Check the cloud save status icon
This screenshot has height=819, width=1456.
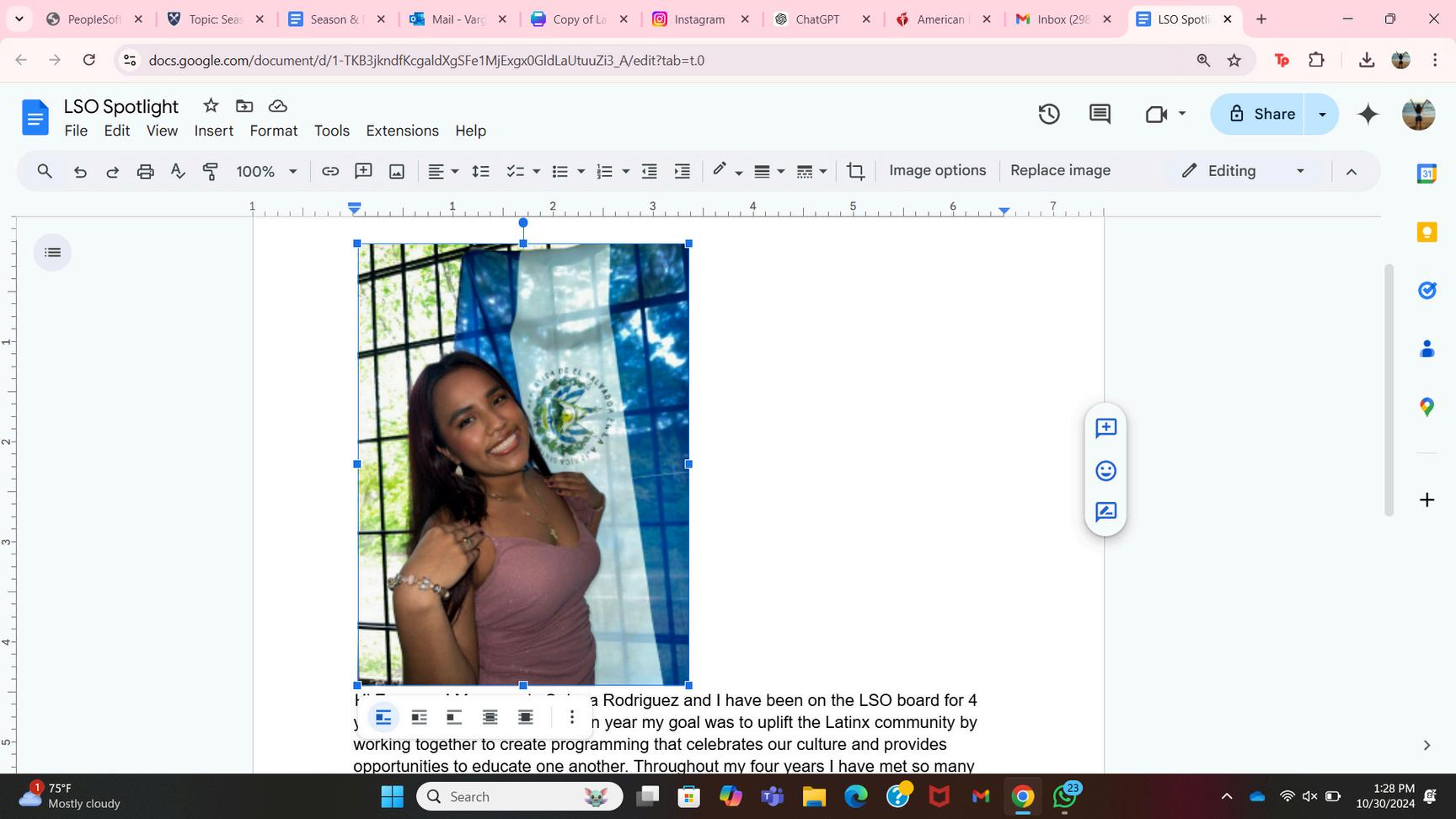coord(277,105)
